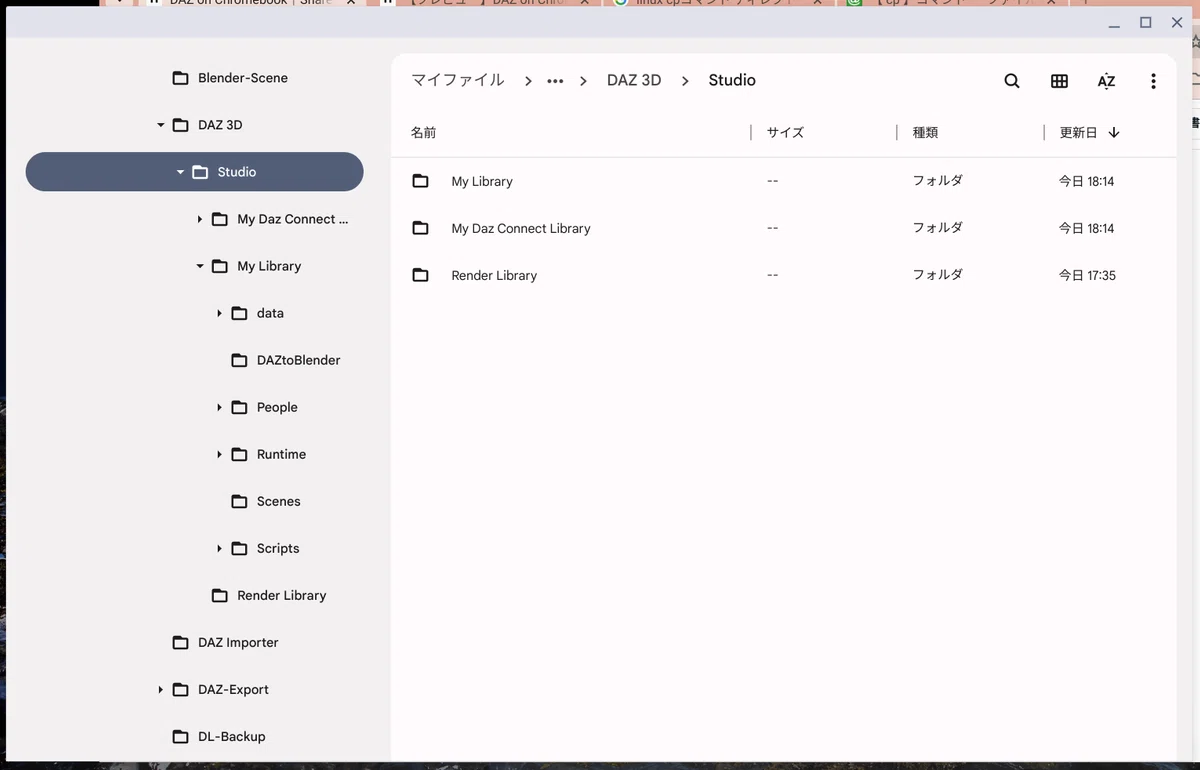
Task: Select DAZ 3D in the sidebar
Action: (220, 125)
